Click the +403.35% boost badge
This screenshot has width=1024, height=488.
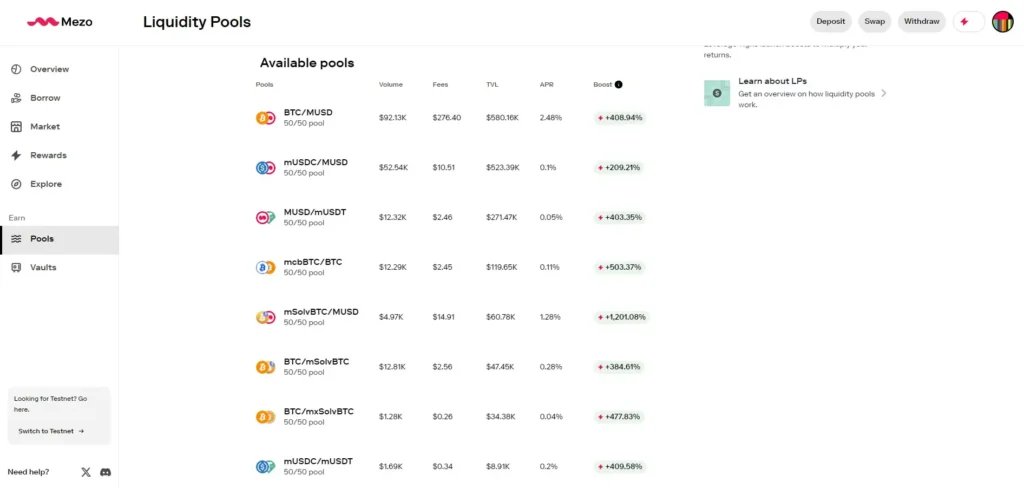(620, 218)
